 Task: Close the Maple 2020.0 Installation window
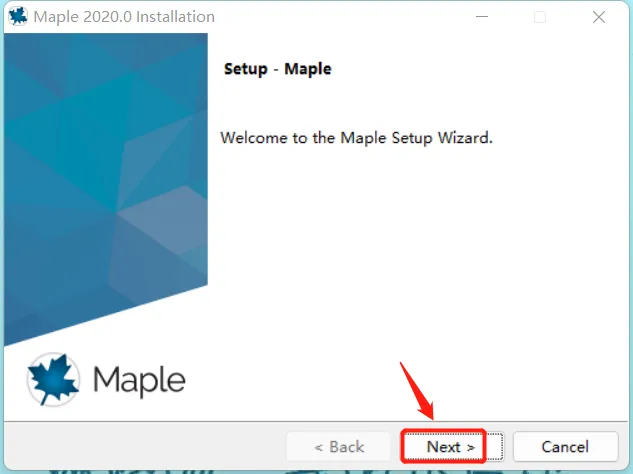click(599, 17)
